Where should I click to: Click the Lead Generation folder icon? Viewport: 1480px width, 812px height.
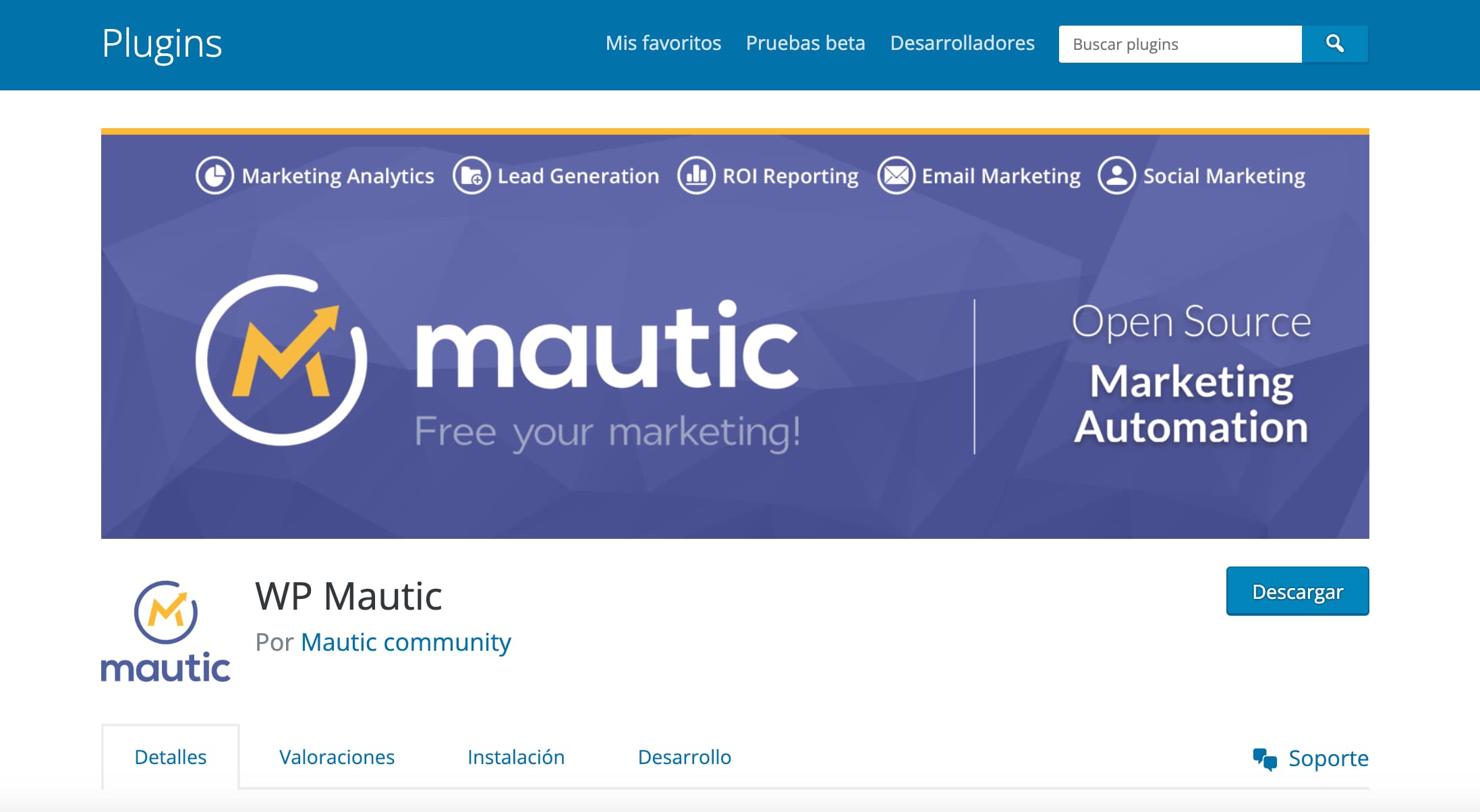[x=471, y=175]
